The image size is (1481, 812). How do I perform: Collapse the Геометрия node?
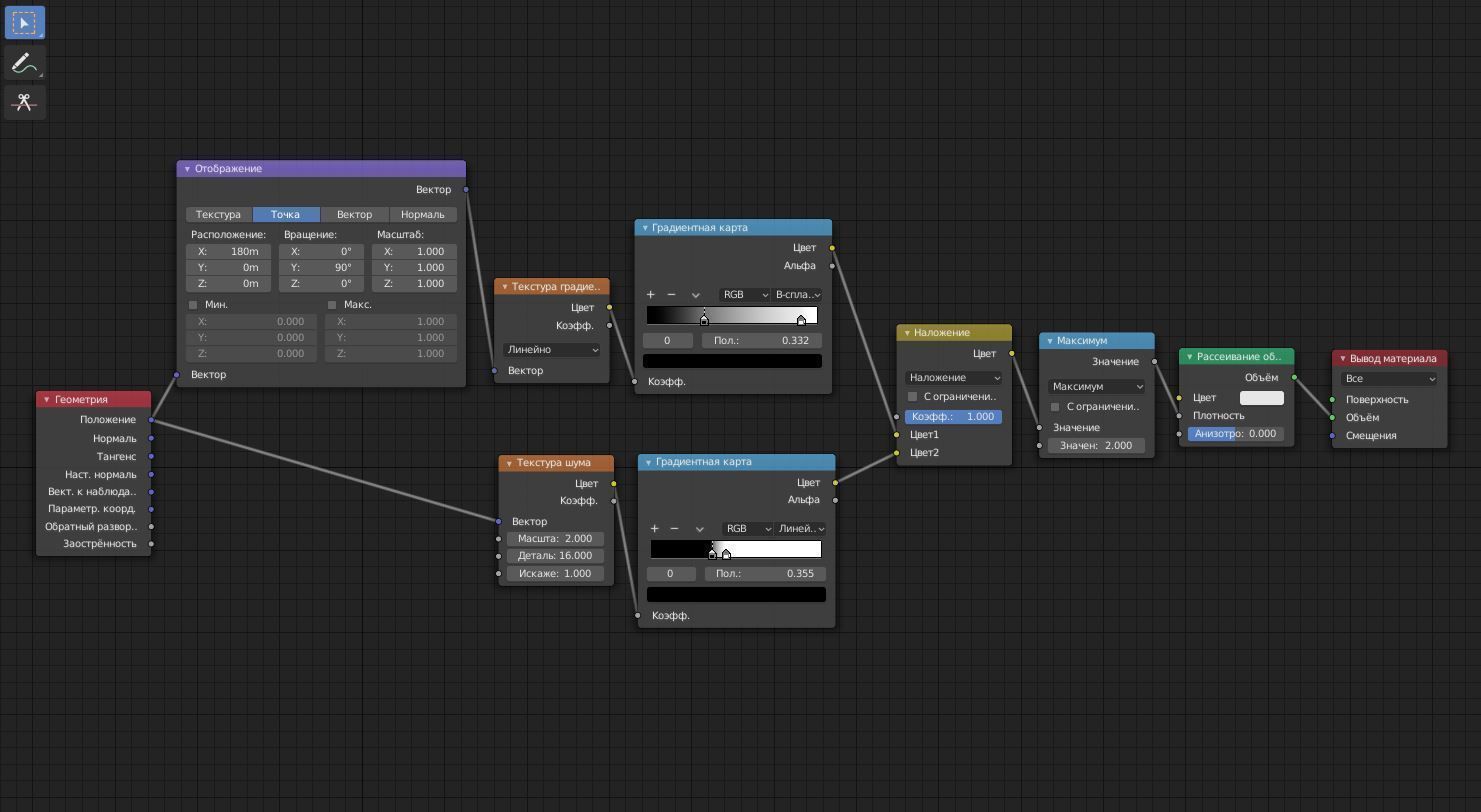point(46,399)
